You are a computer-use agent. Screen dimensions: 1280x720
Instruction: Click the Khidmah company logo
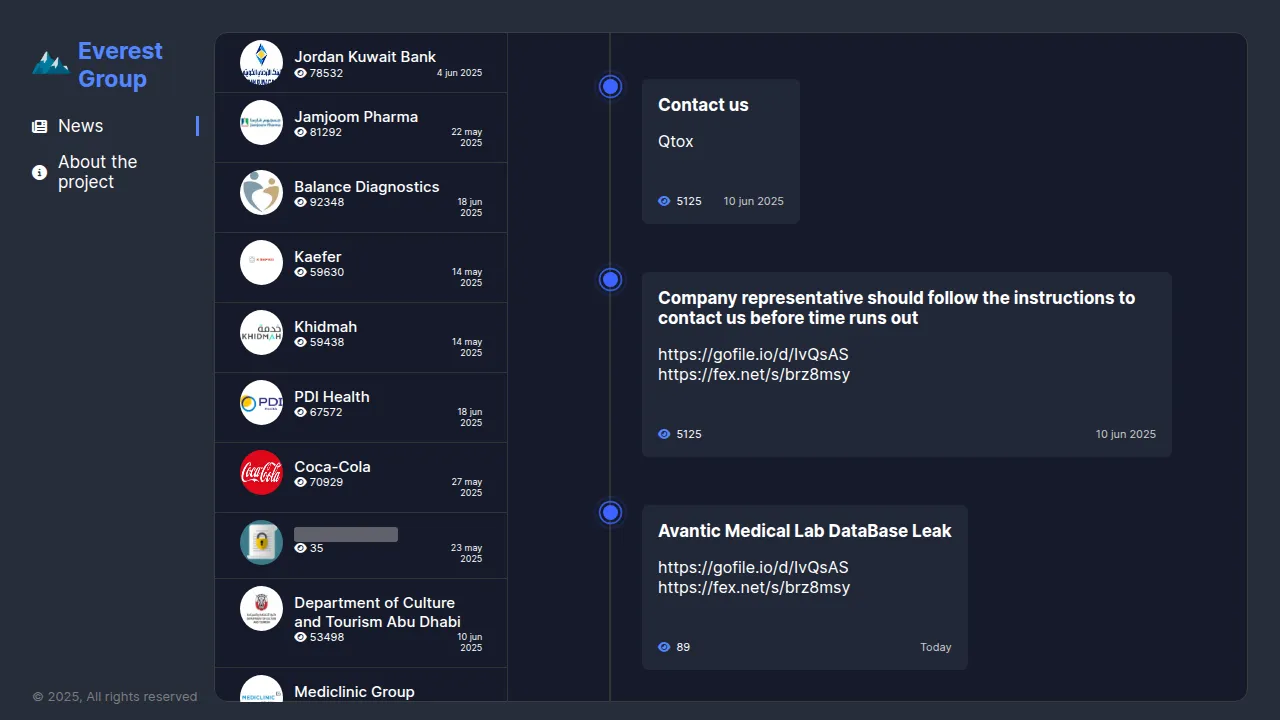pos(261,333)
